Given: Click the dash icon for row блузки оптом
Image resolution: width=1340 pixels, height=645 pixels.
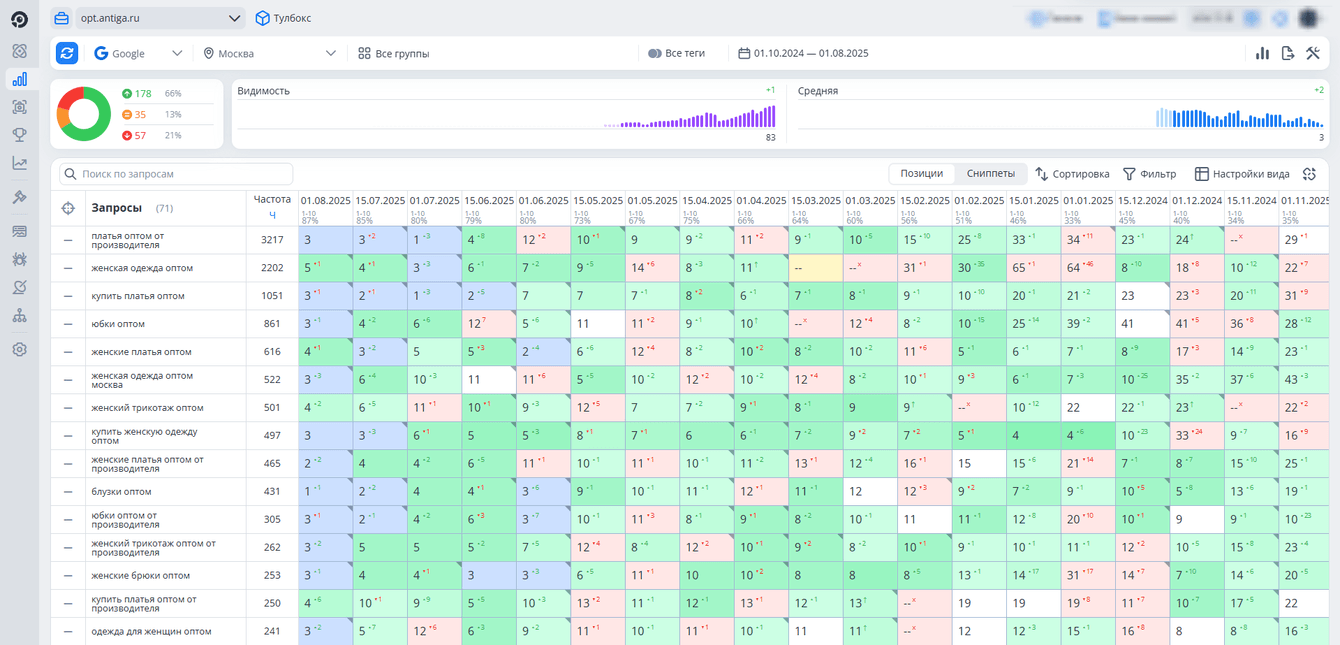Looking at the screenshot, I should coord(68,492).
